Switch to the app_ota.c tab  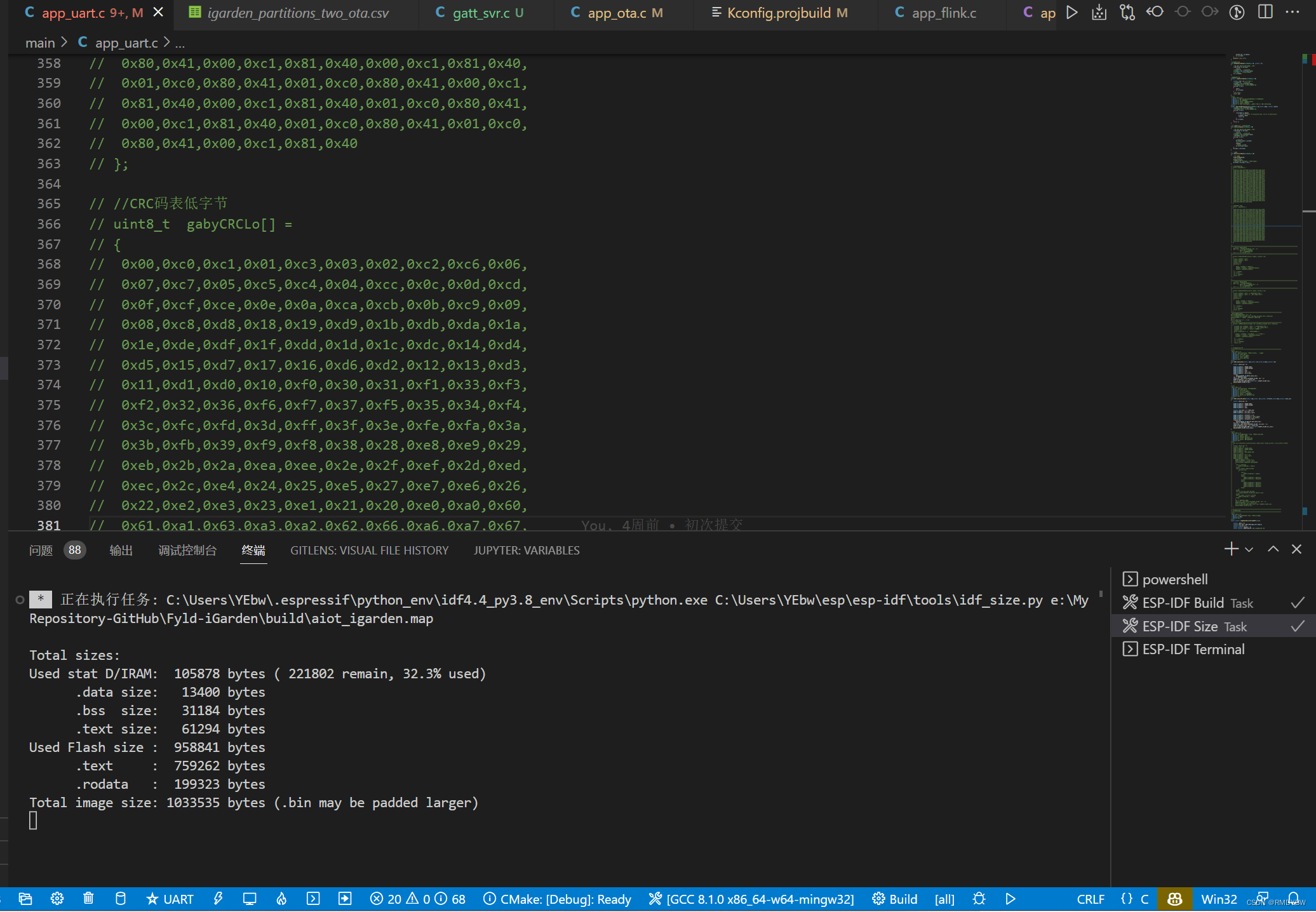coord(624,13)
